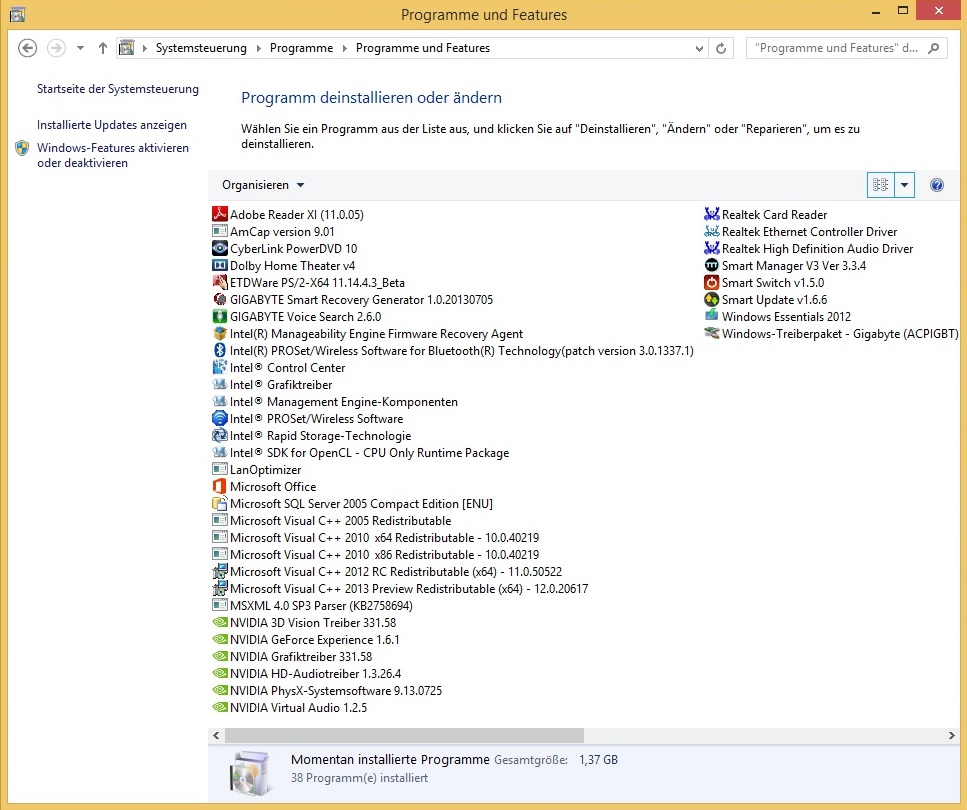Click the Intel Manageability Engine Firmware Recovery icon
967x810 pixels.
[x=220, y=333]
